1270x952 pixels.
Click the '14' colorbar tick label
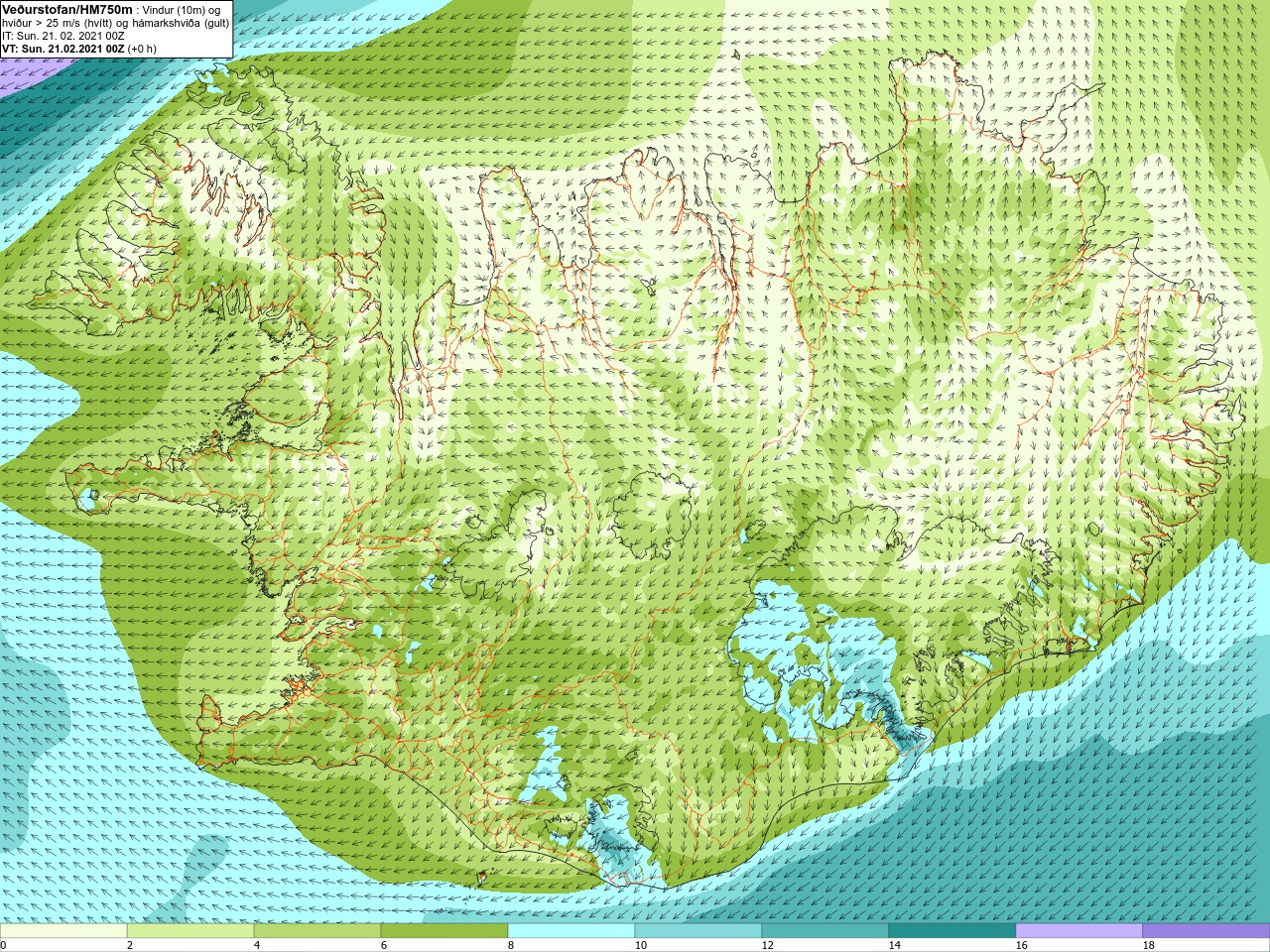coord(894,945)
